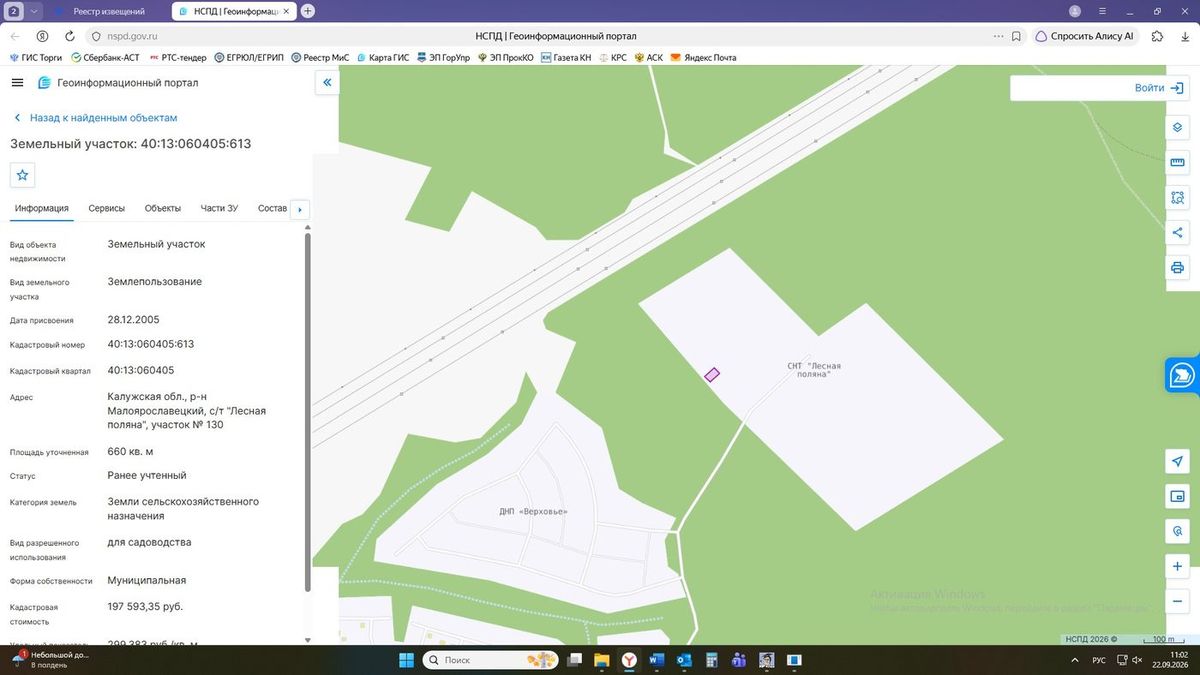Image resolution: width=1200 pixels, height=675 pixels.
Task: Click the information panel vertical scrollbar
Action: click(x=307, y=412)
